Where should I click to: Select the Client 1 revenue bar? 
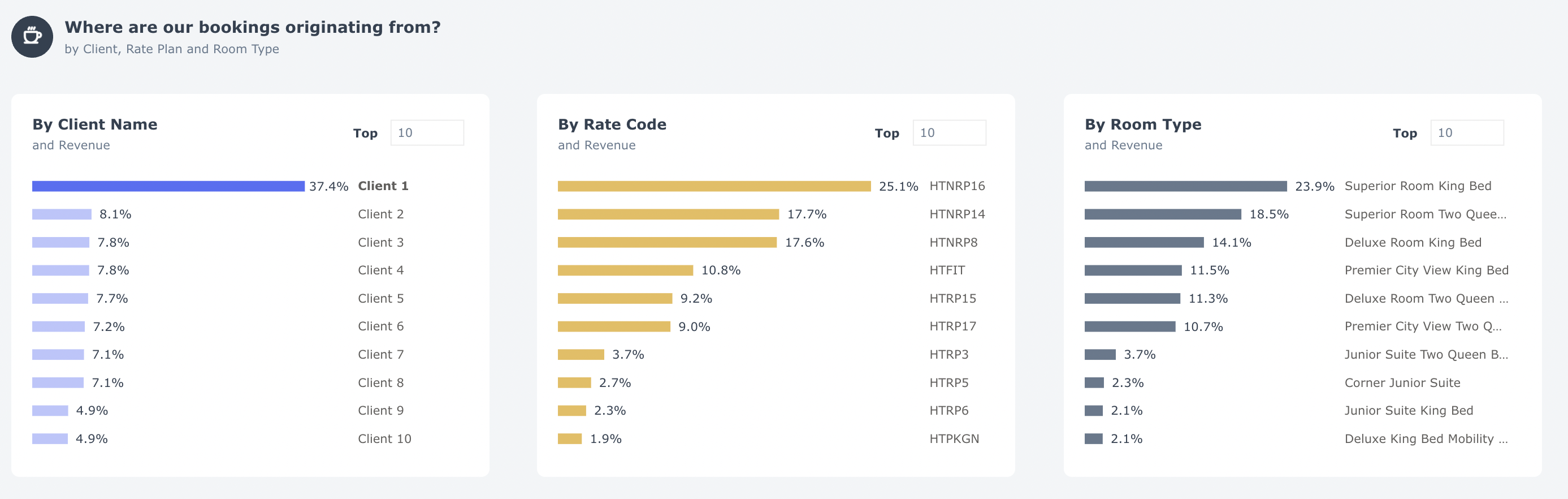click(x=168, y=187)
